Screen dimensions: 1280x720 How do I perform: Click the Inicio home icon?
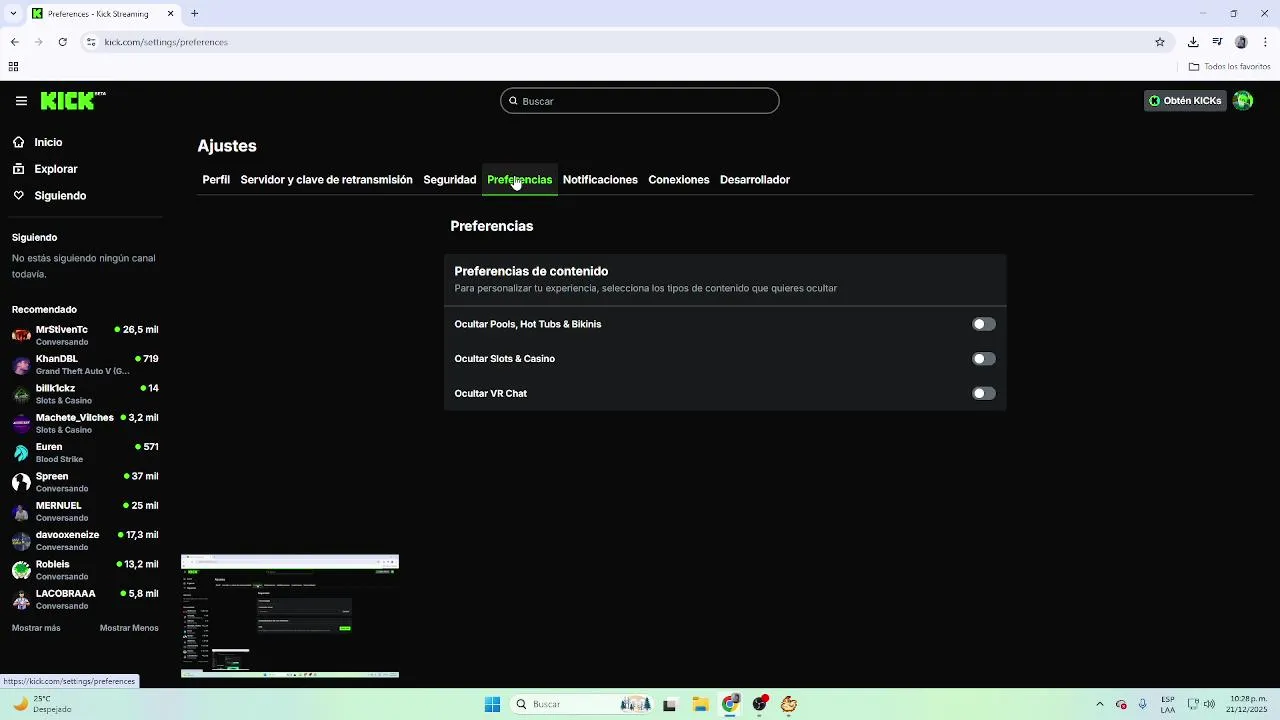click(19, 142)
